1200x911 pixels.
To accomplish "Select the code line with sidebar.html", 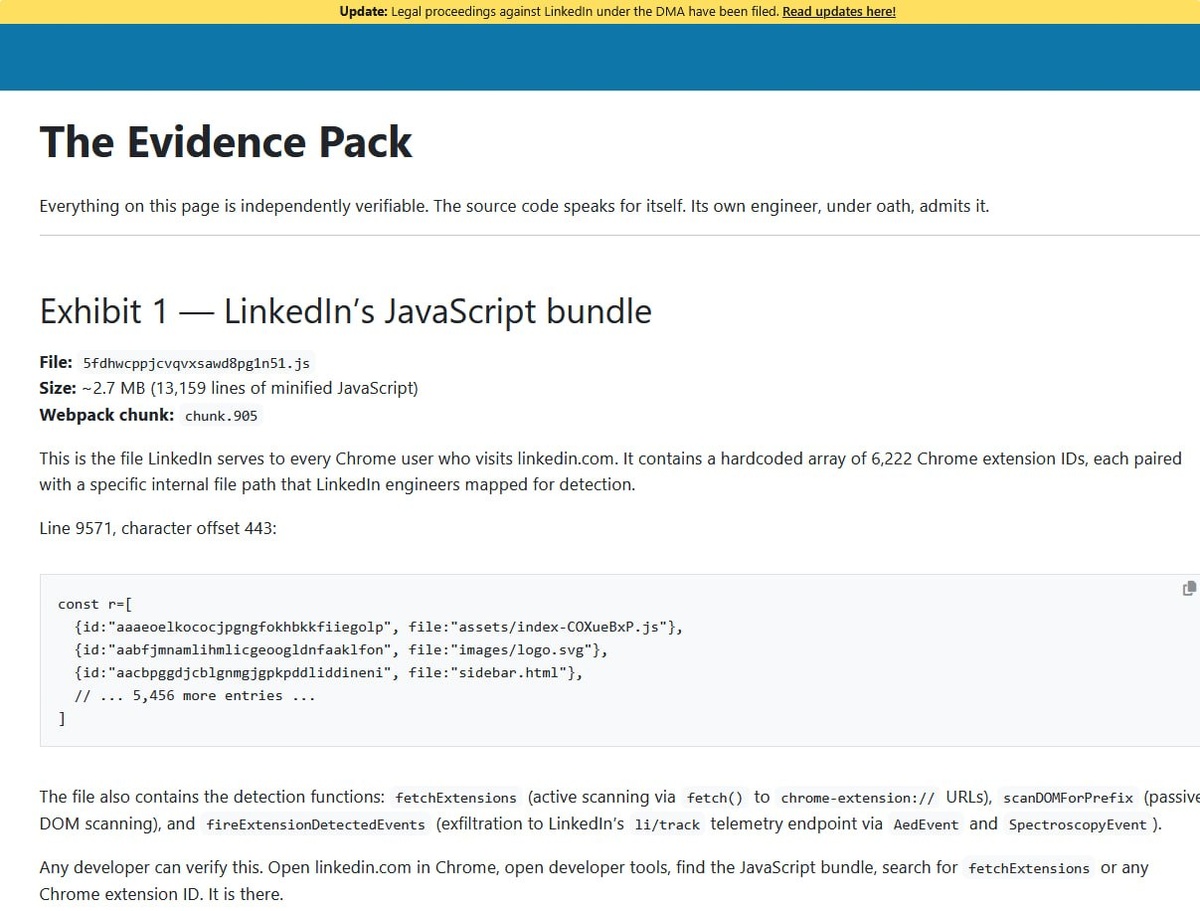I will pyautogui.click(x=328, y=673).
